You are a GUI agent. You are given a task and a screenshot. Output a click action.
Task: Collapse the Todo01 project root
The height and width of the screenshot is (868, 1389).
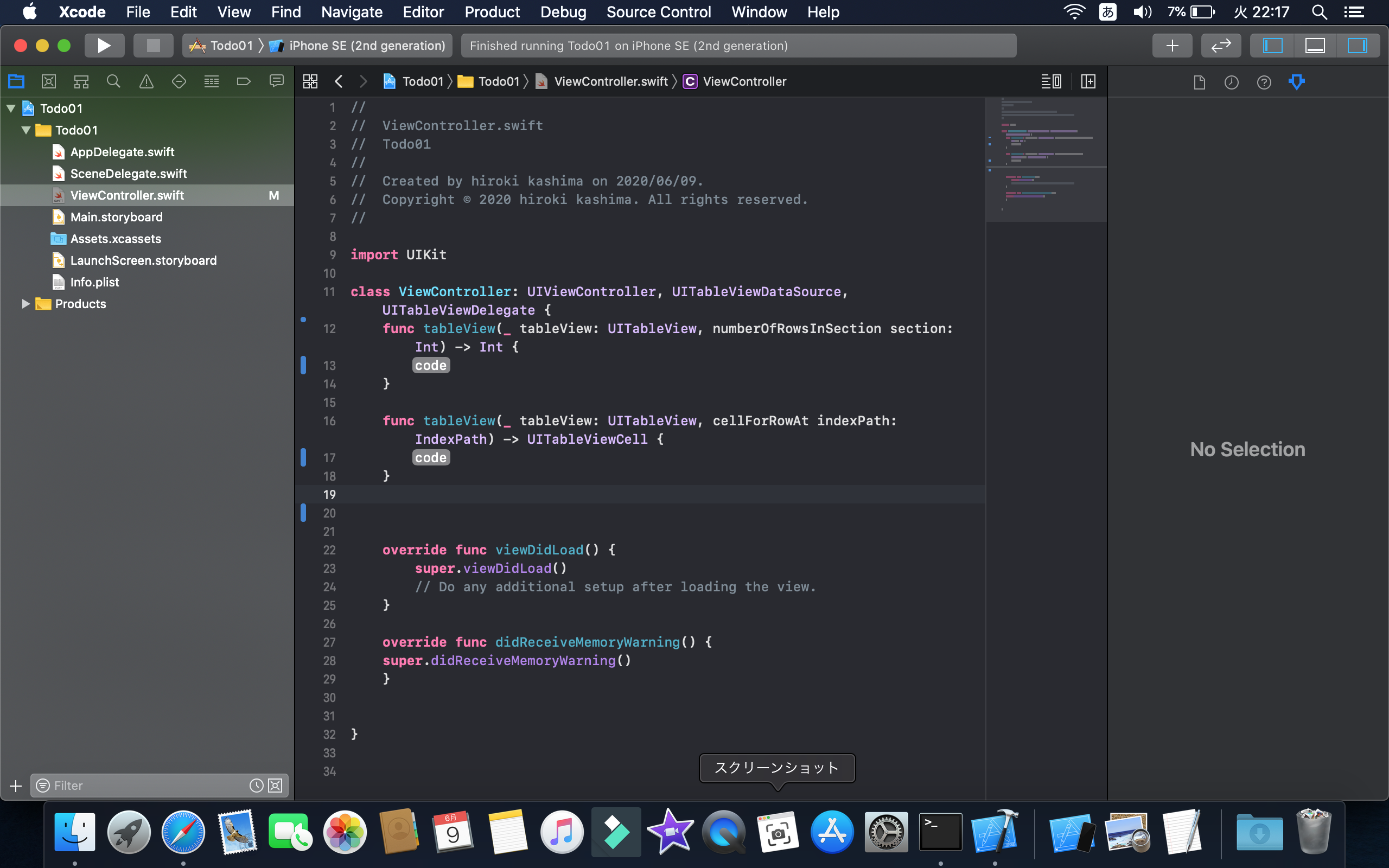(x=11, y=108)
